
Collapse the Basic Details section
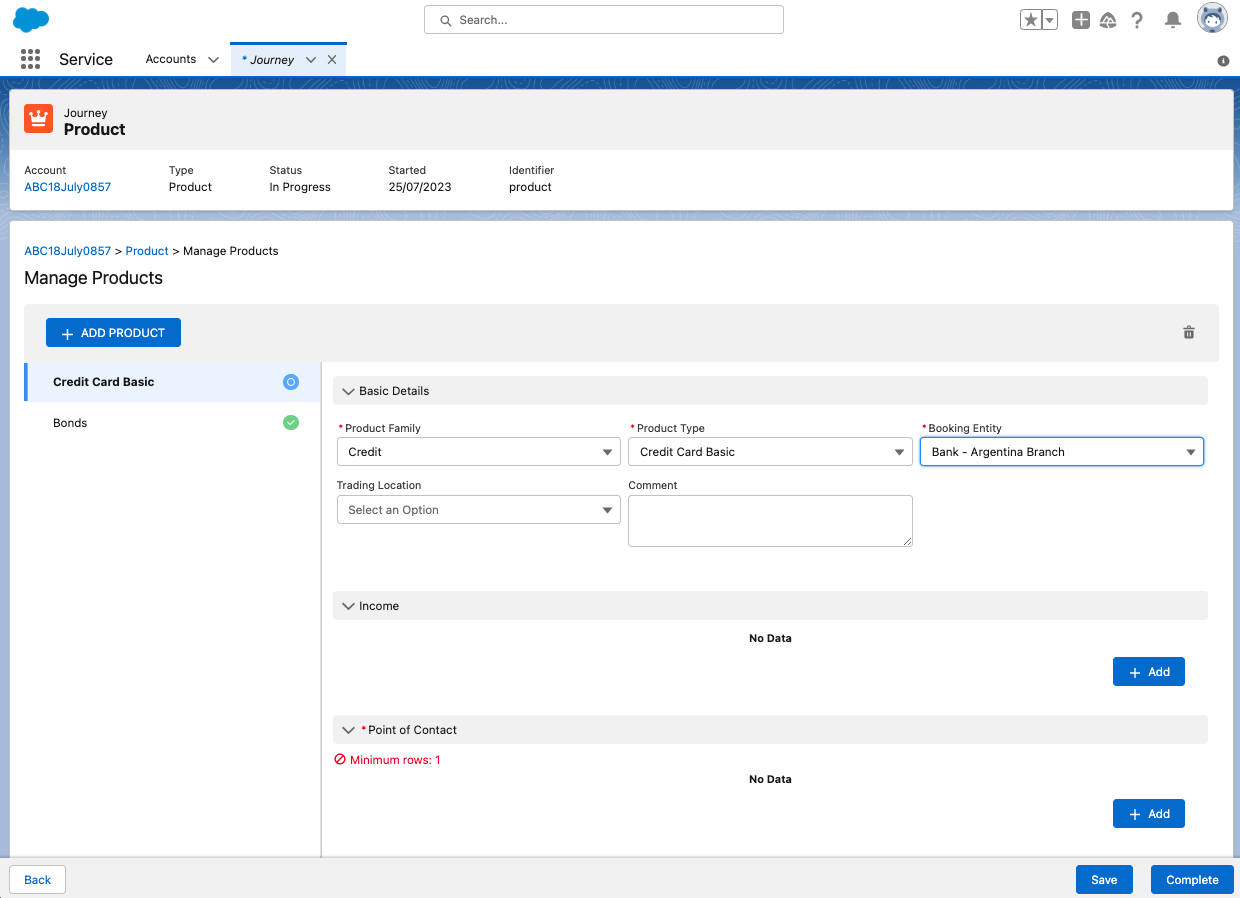point(349,391)
